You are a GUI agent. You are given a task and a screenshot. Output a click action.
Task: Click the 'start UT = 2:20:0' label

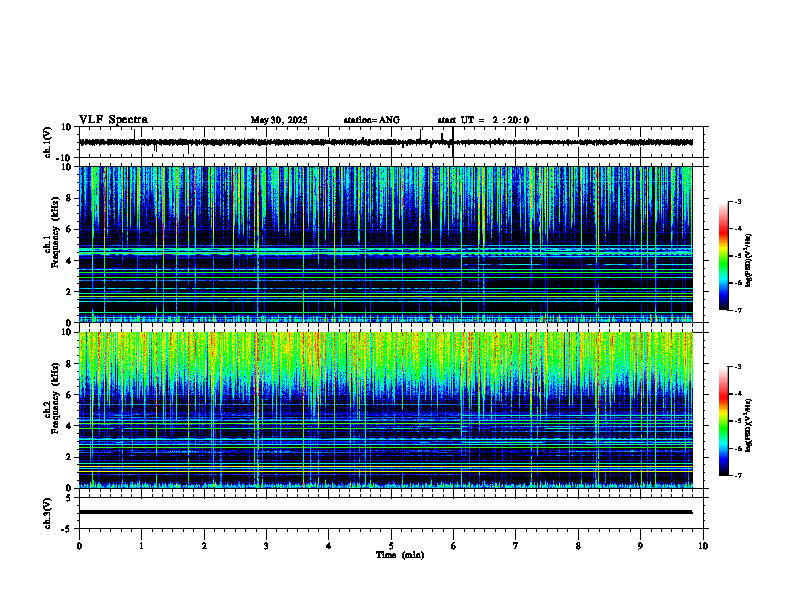[483, 120]
